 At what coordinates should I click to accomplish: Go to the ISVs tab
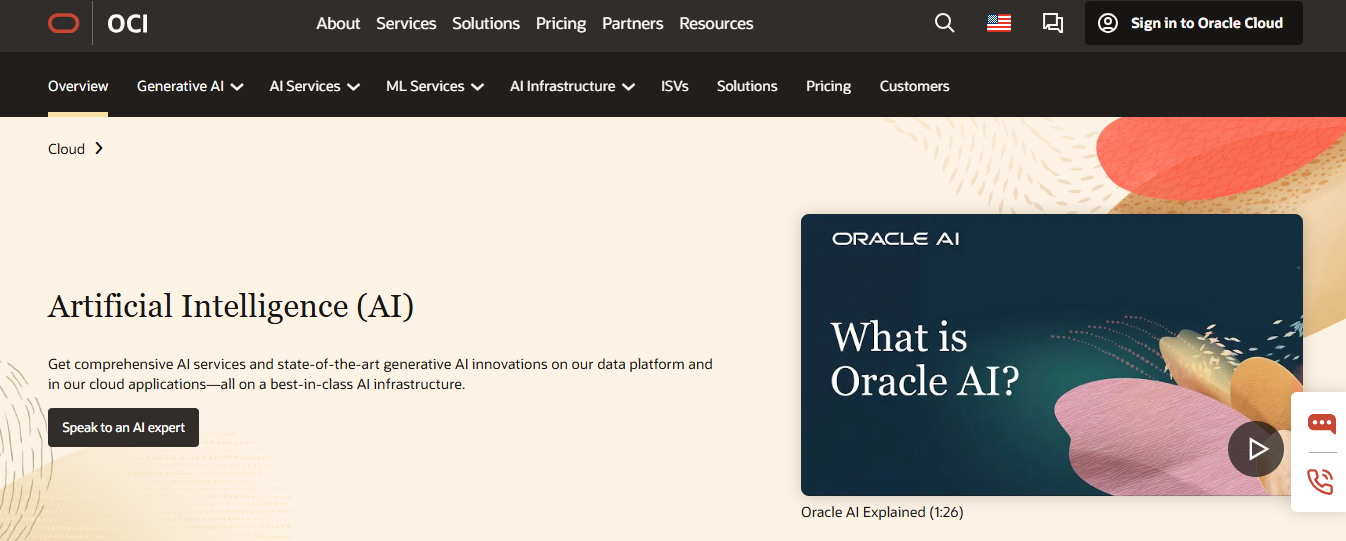tap(675, 86)
